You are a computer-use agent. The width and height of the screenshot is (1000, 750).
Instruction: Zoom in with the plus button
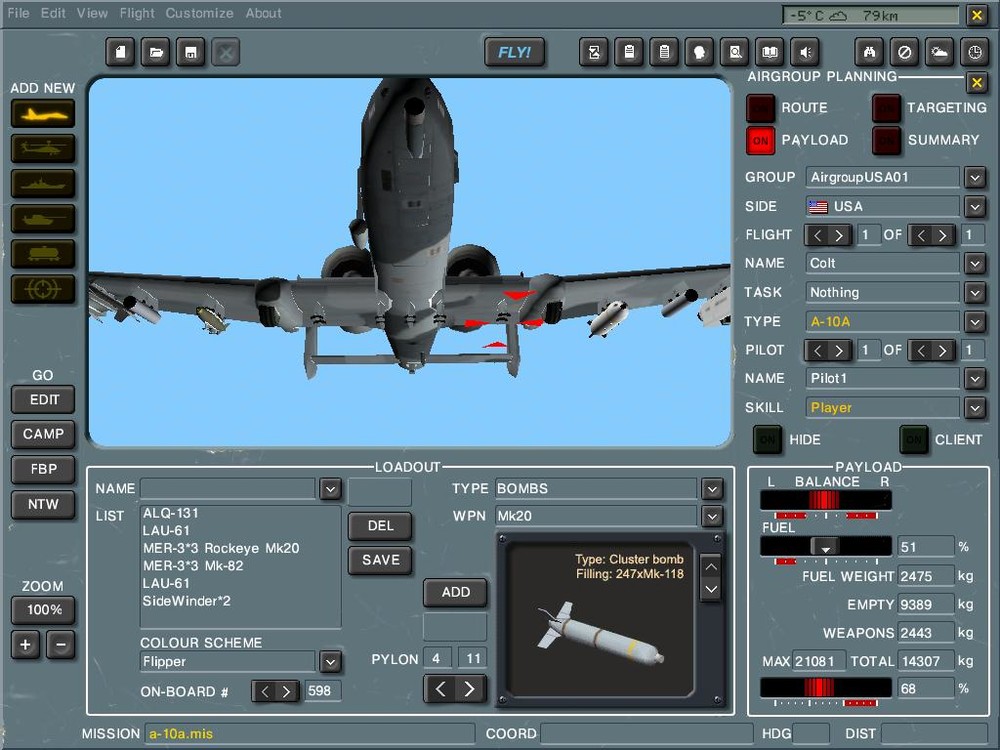tap(26, 644)
